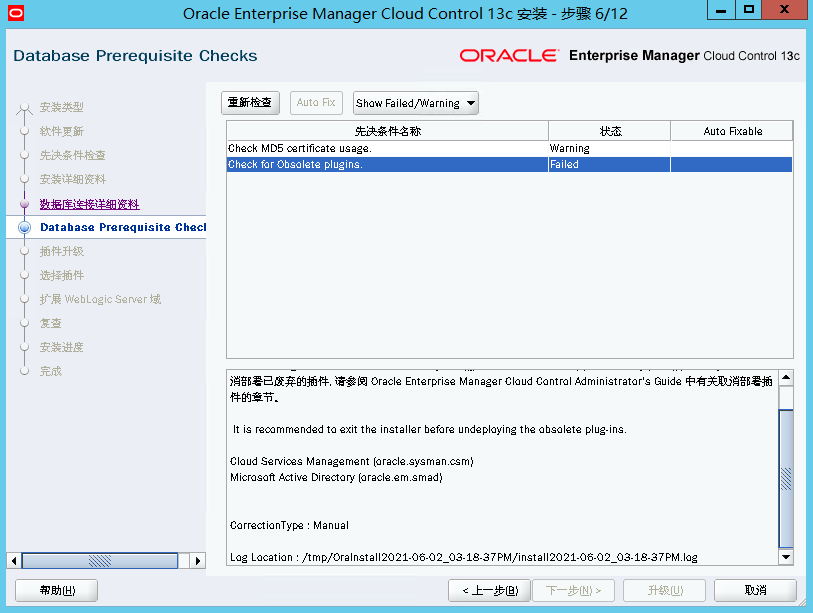
Task: Click the sidebar horizontal scrollbar thumb
Action: pyautogui.click(x=100, y=560)
